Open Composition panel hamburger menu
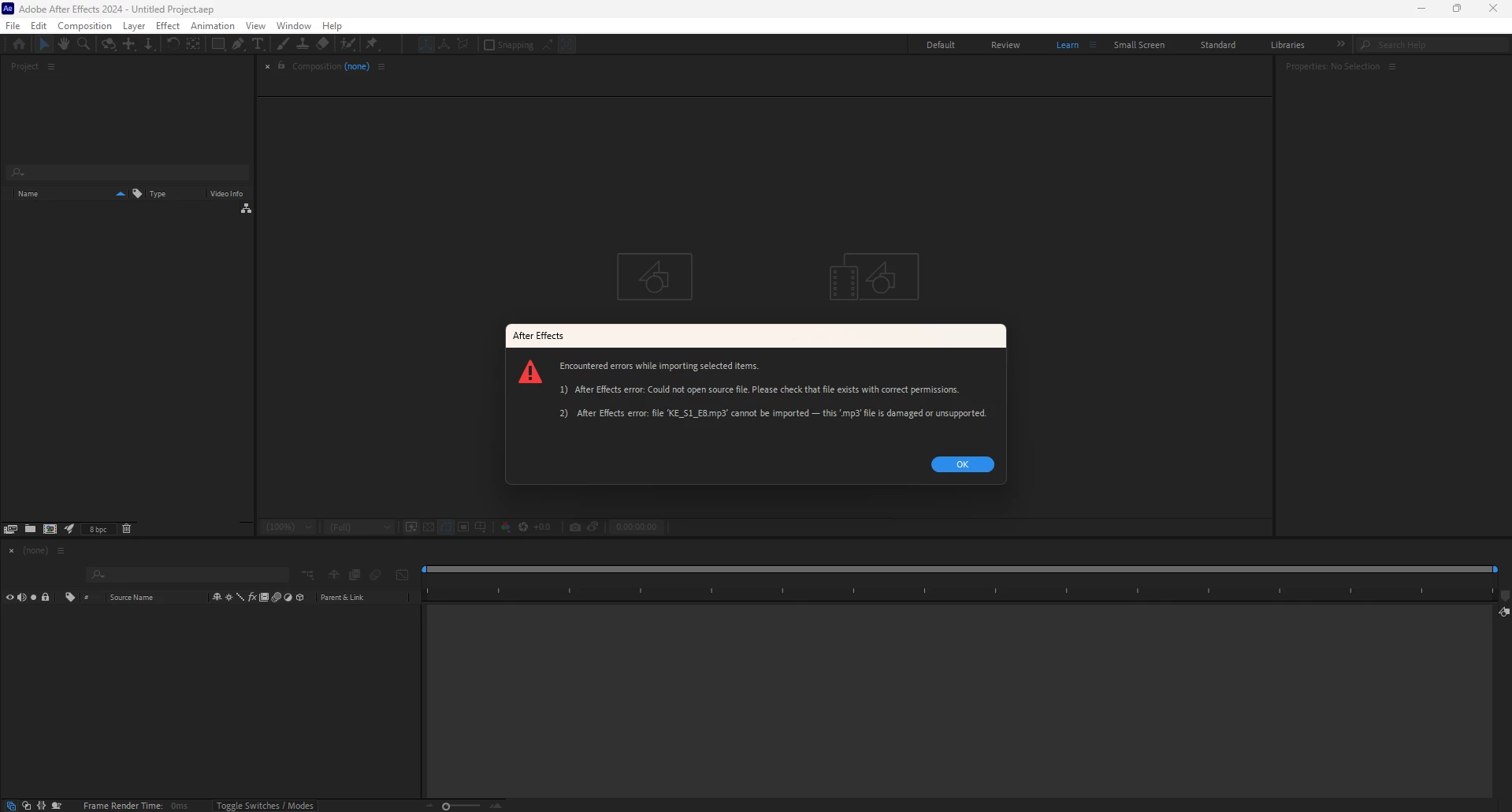Image resolution: width=1512 pixels, height=812 pixels. pos(381,66)
